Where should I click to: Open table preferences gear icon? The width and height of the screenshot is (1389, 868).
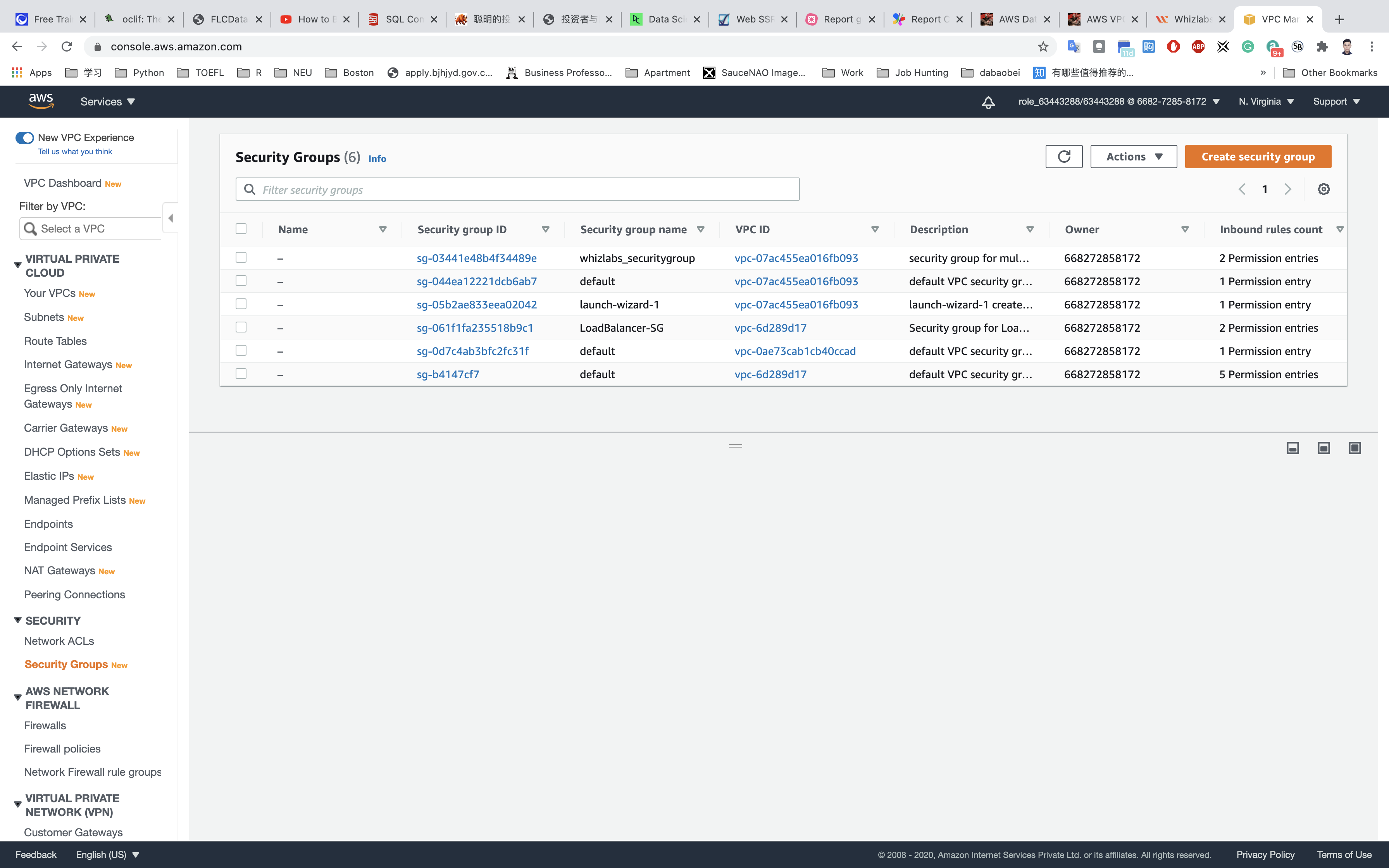pos(1324,189)
